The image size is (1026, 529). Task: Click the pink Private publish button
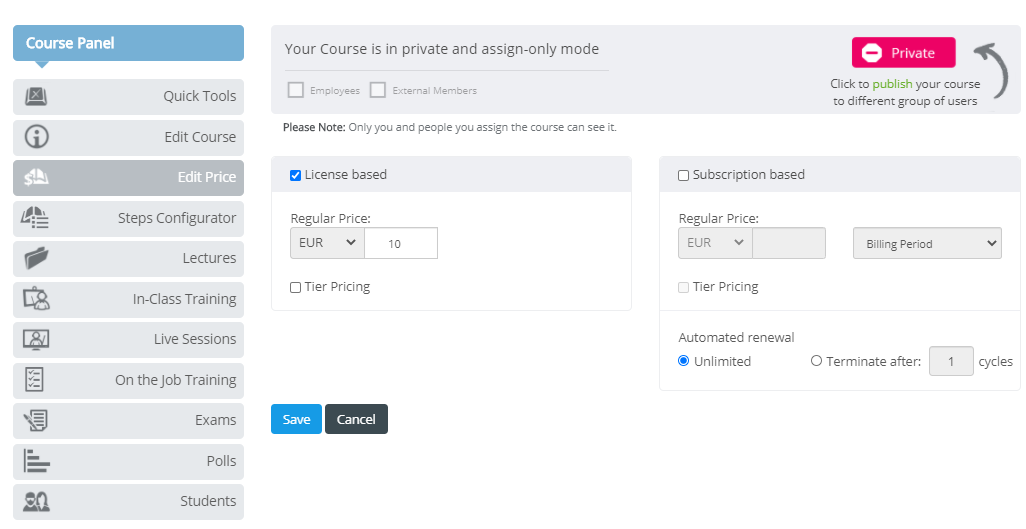point(904,53)
